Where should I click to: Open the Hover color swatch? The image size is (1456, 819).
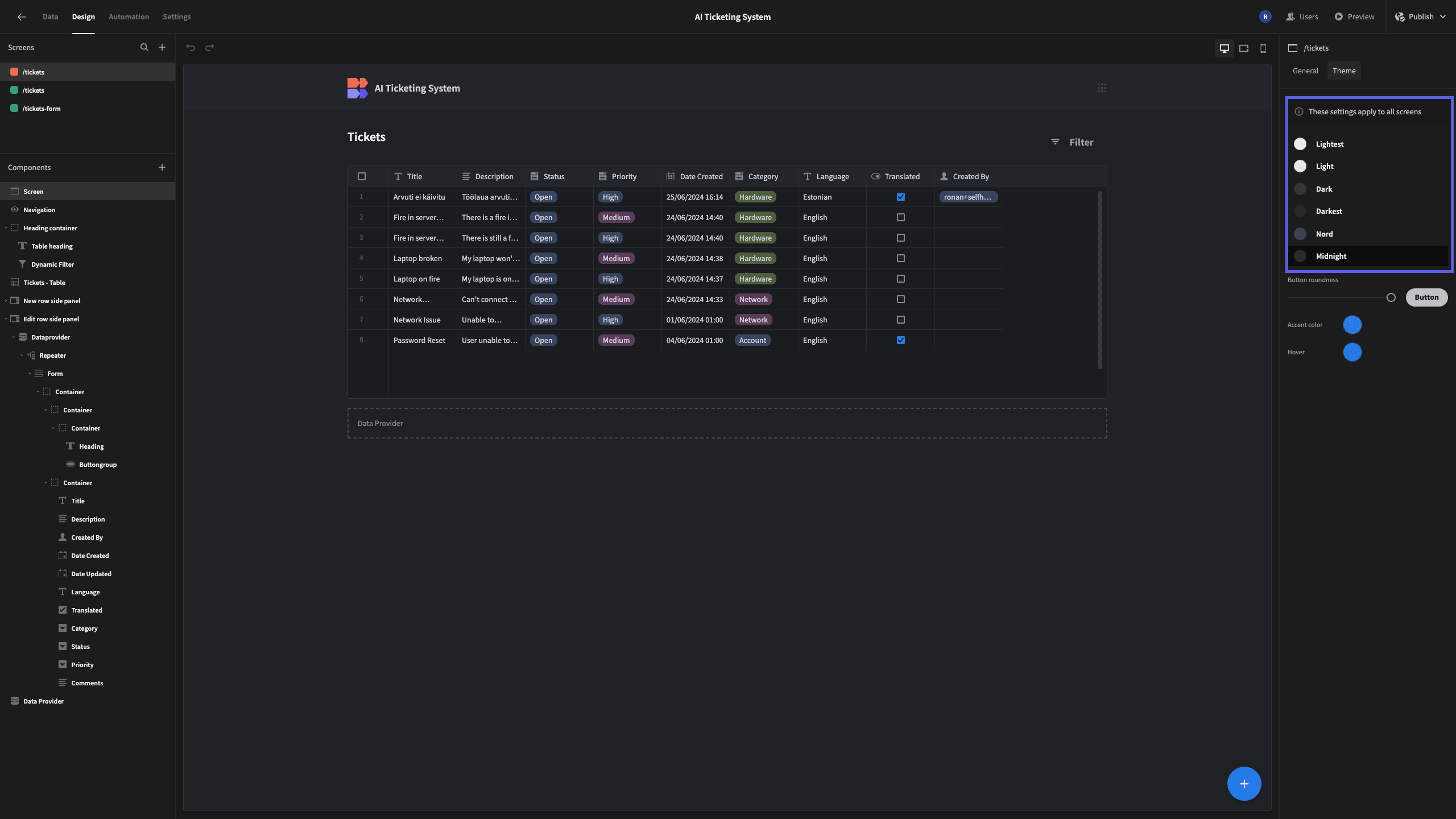1352,352
